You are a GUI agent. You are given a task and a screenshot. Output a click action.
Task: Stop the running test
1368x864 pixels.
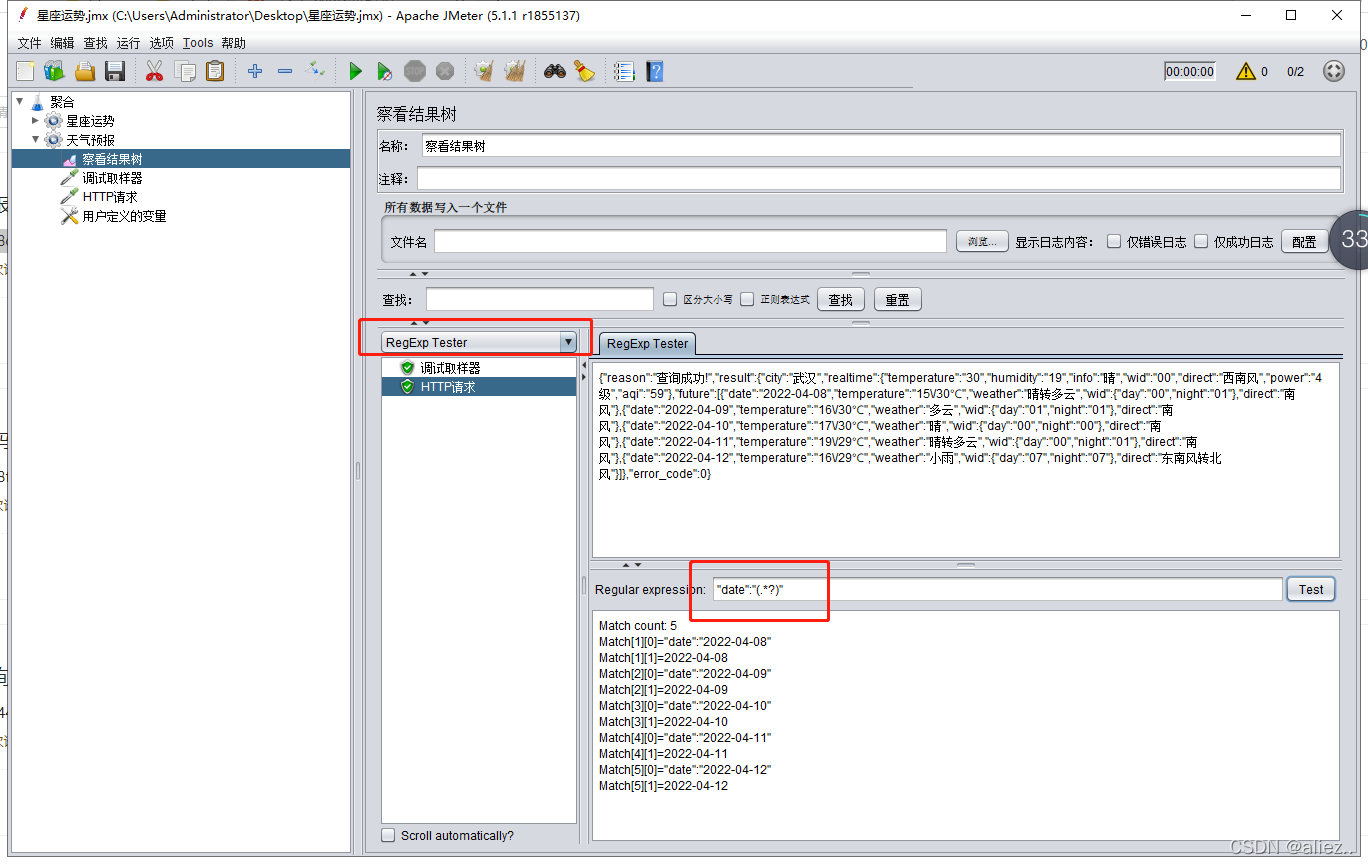click(415, 71)
